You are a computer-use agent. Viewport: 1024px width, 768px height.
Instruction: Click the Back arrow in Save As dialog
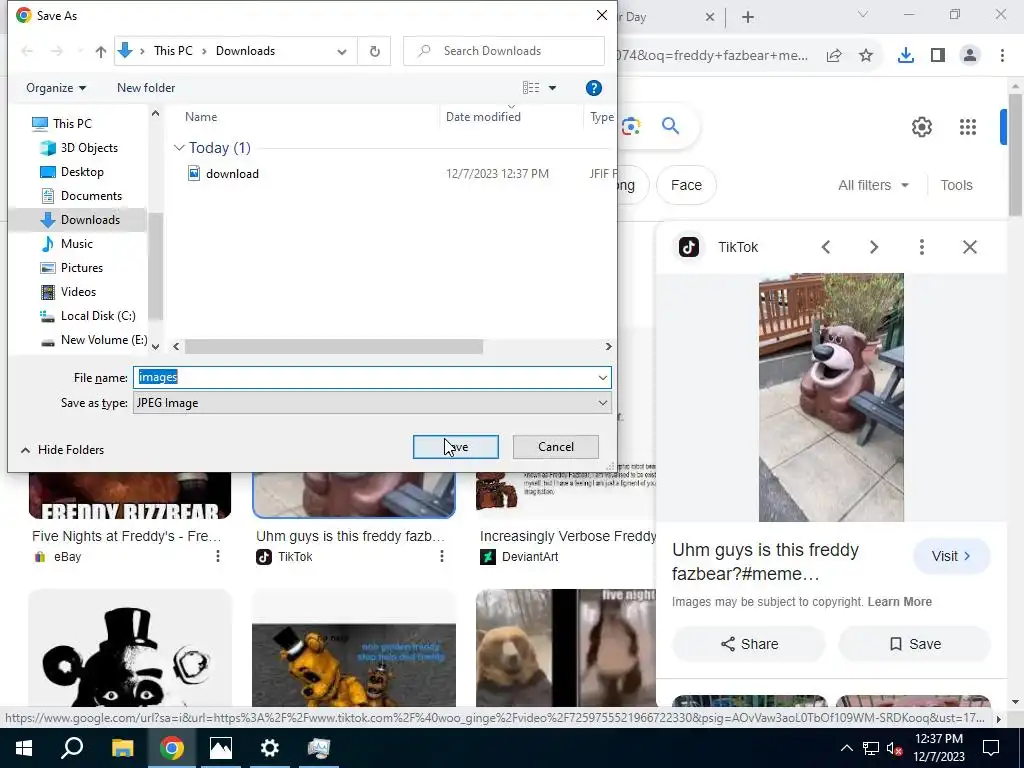pos(27,51)
